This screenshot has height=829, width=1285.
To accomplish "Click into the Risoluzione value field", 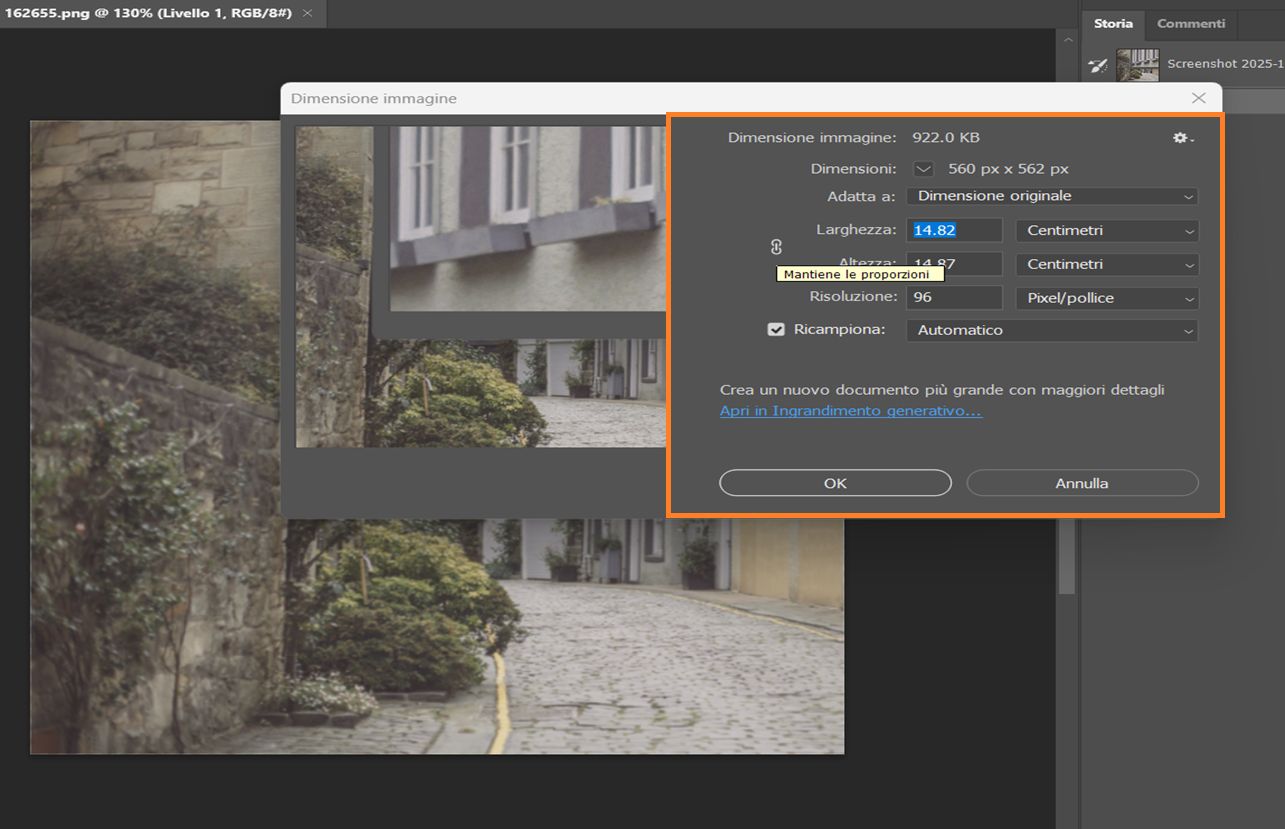I will pyautogui.click(x=953, y=298).
